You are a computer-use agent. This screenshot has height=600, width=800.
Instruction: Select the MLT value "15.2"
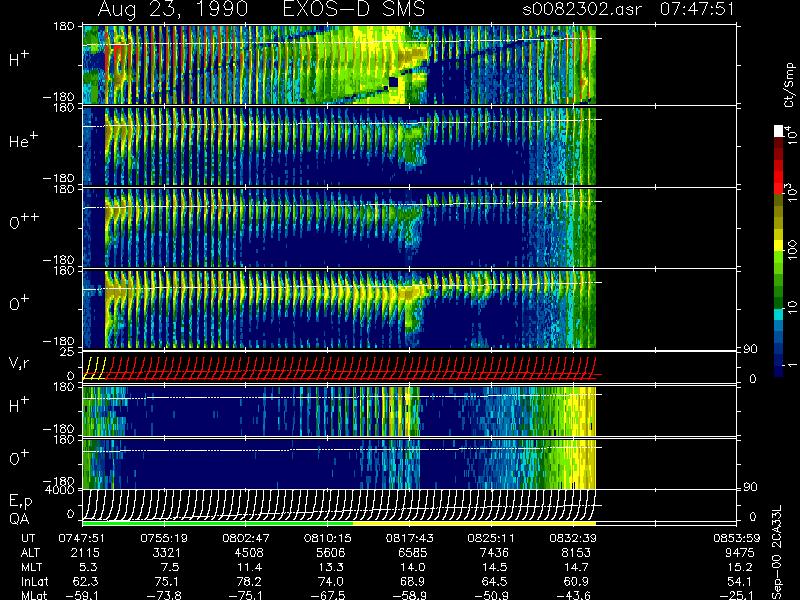click(740, 567)
